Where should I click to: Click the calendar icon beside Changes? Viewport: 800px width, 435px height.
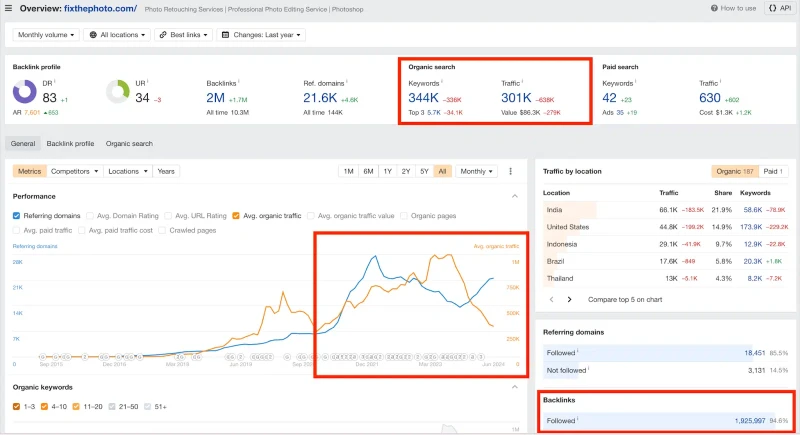coord(225,35)
